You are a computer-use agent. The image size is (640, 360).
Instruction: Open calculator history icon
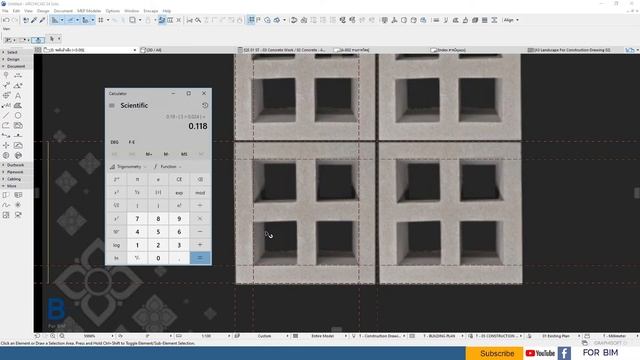click(x=205, y=105)
